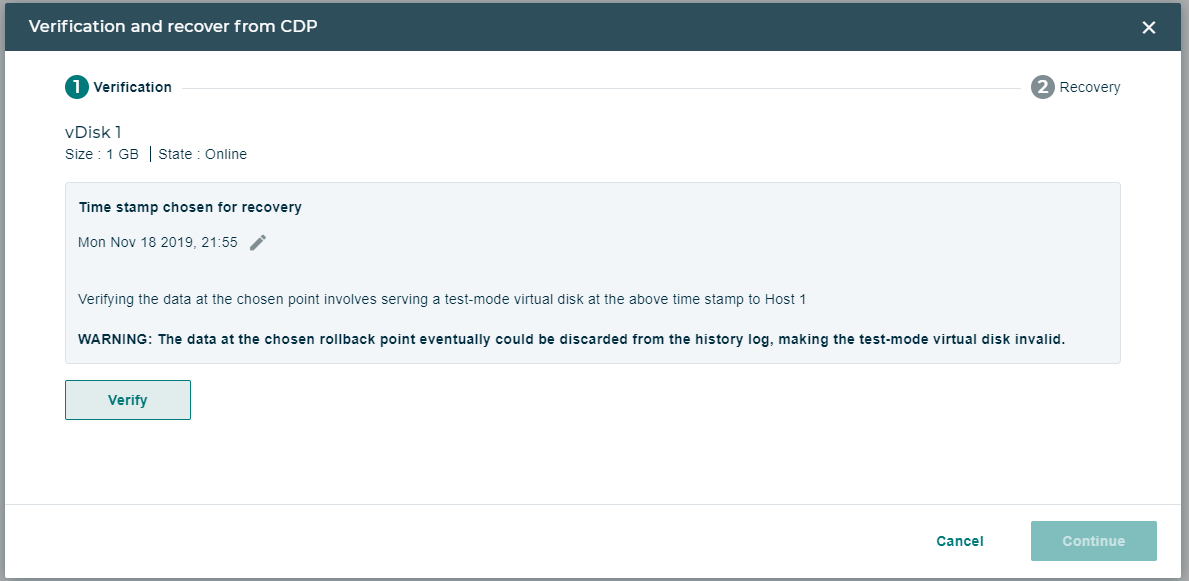Open the Verification step label
Screen dimensions: 1189x581
coord(133,87)
